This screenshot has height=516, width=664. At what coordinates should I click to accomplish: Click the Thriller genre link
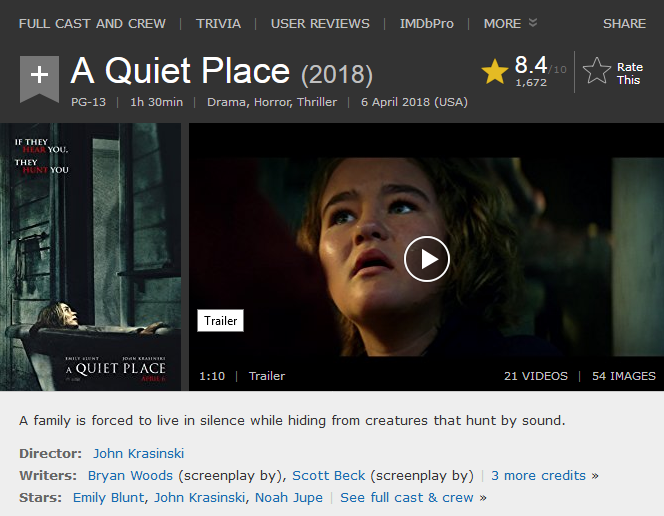pyautogui.click(x=317, y=102)
